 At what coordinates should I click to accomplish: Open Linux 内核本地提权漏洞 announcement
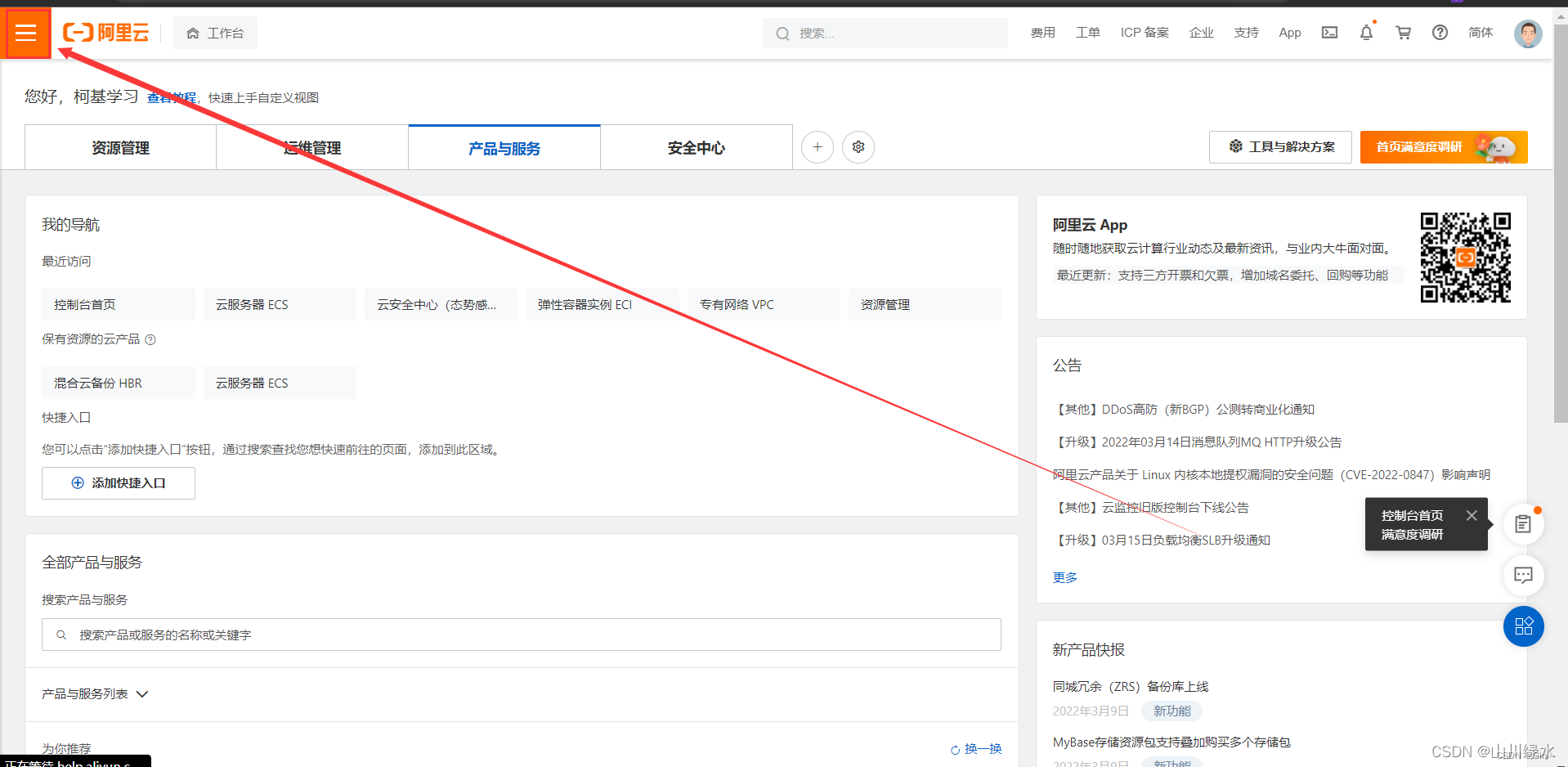tap(1271, 475)
